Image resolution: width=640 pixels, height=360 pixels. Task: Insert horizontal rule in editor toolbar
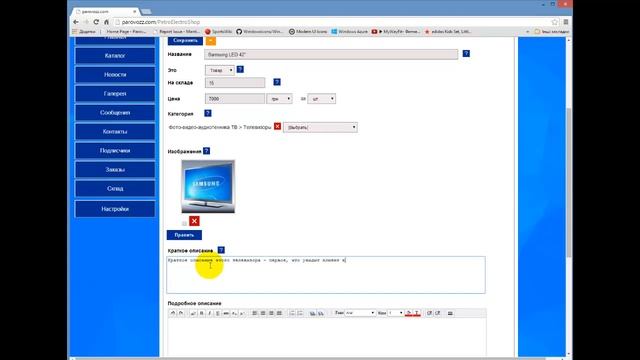point(450,313)
